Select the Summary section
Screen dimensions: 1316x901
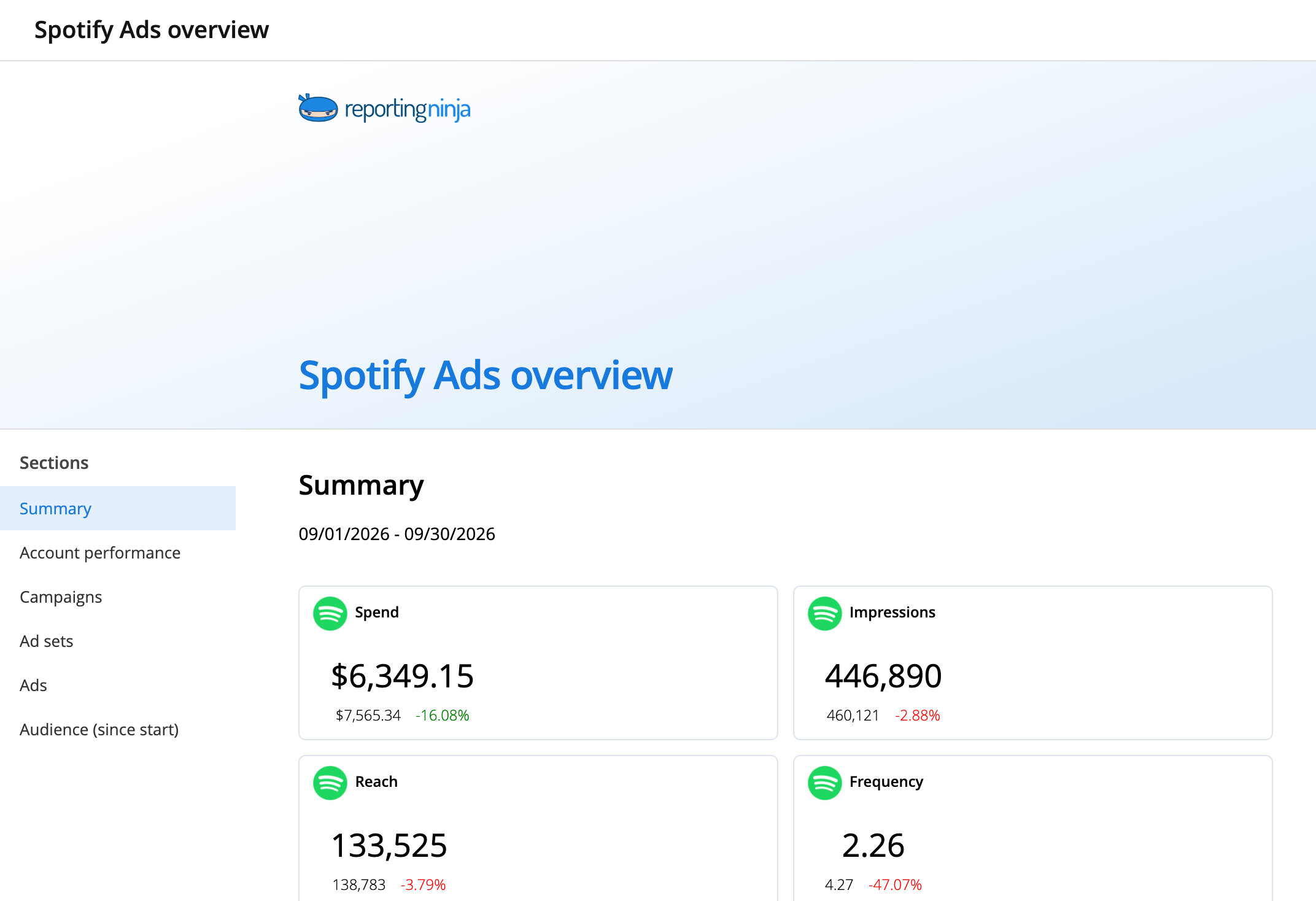[118, 508]
